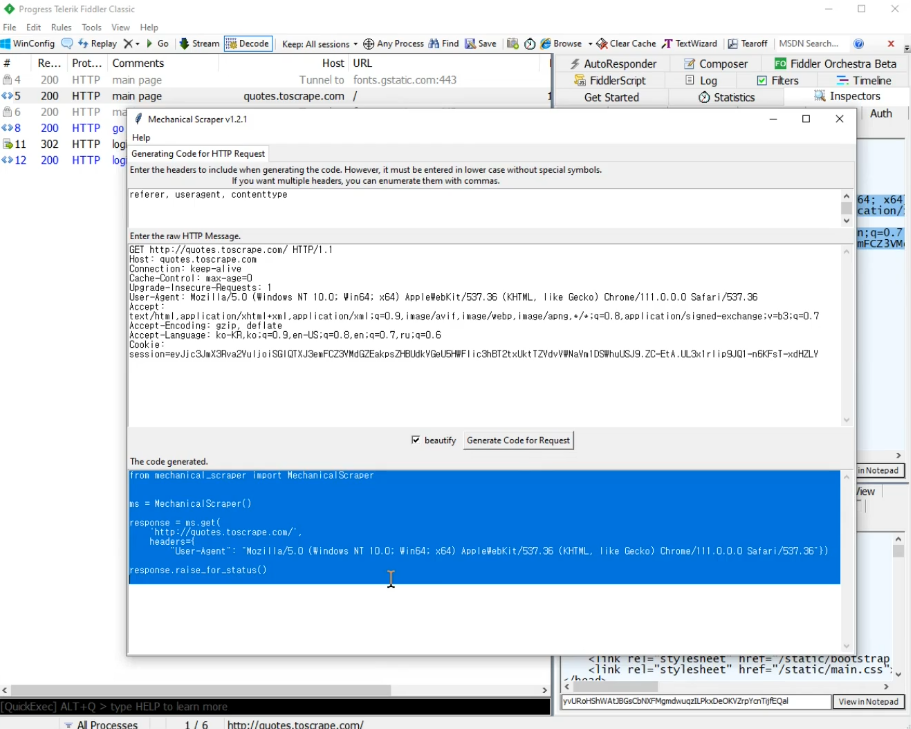
Task: Switch to the Statistics tab
Action: (726, 98)
